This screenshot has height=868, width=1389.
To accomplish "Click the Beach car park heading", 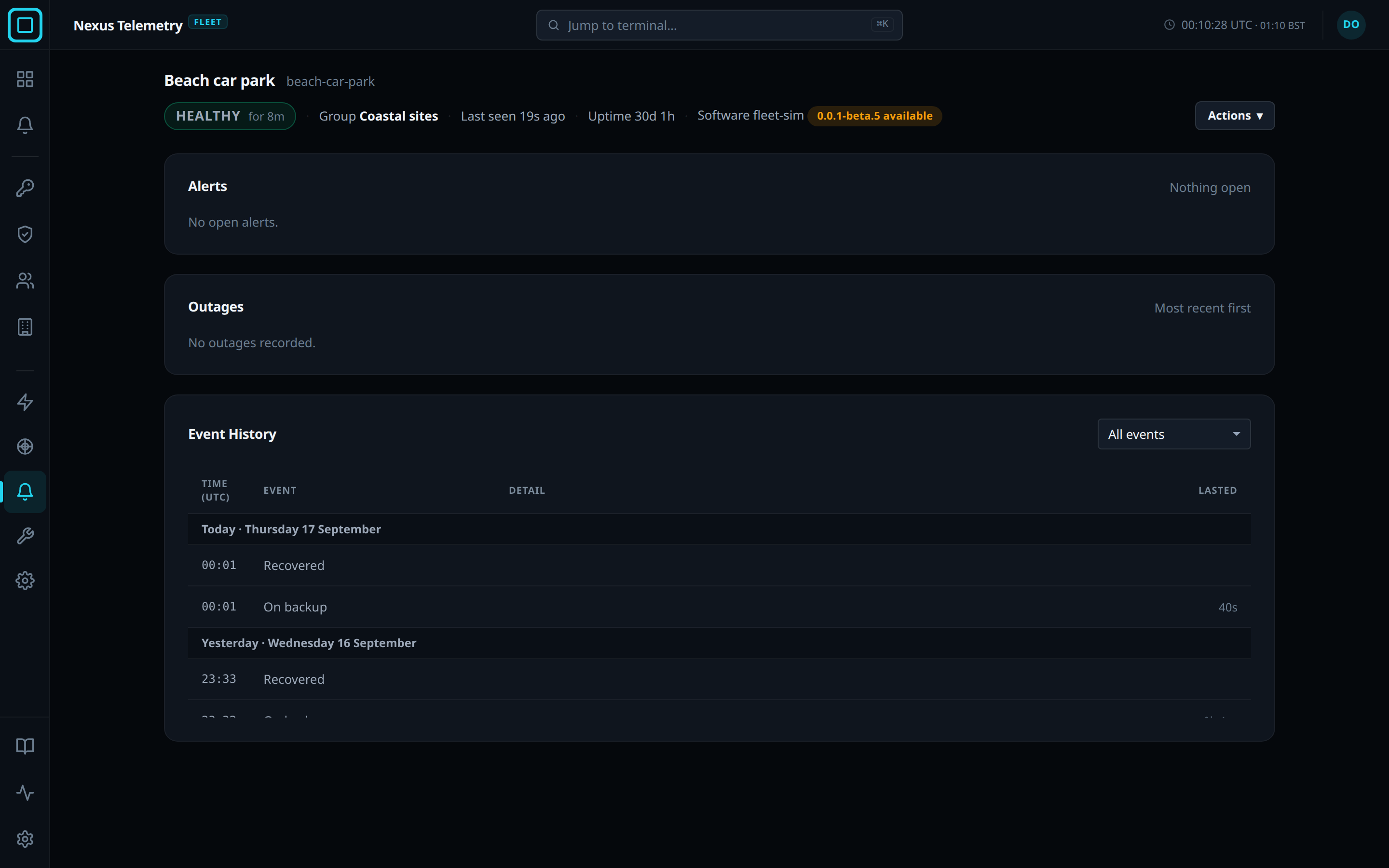I will click(219, 81).
